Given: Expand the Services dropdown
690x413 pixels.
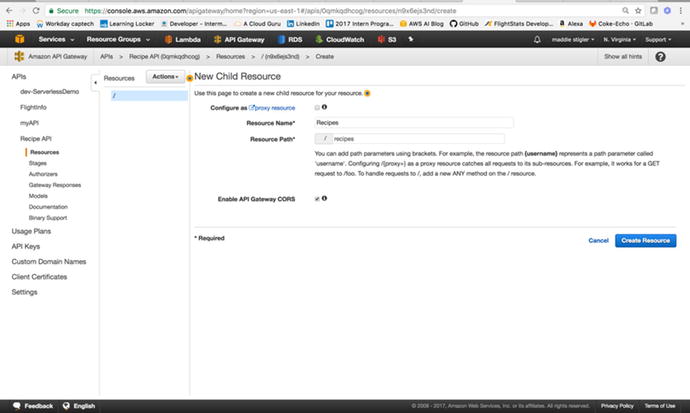Looking at the screenshot, I should click(56, 40).
